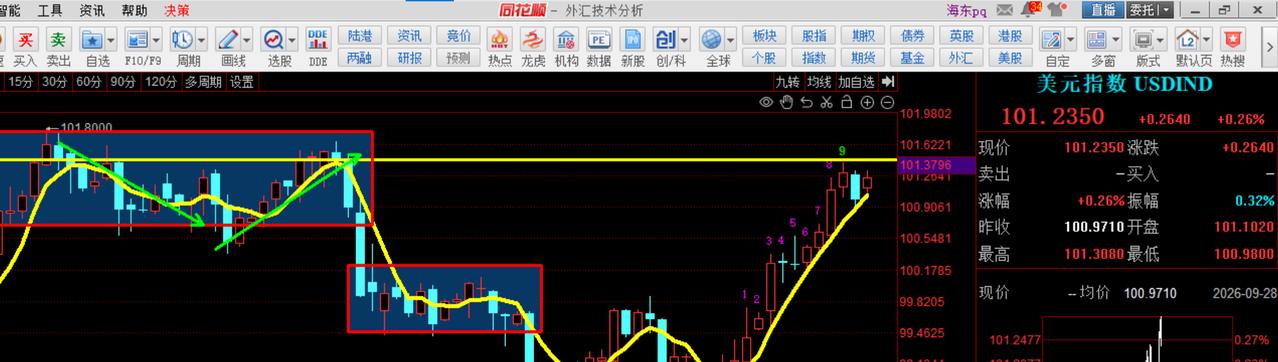Click the 陆港 button
This screenshot has width=1278, height=362.
tap(359, 35)
